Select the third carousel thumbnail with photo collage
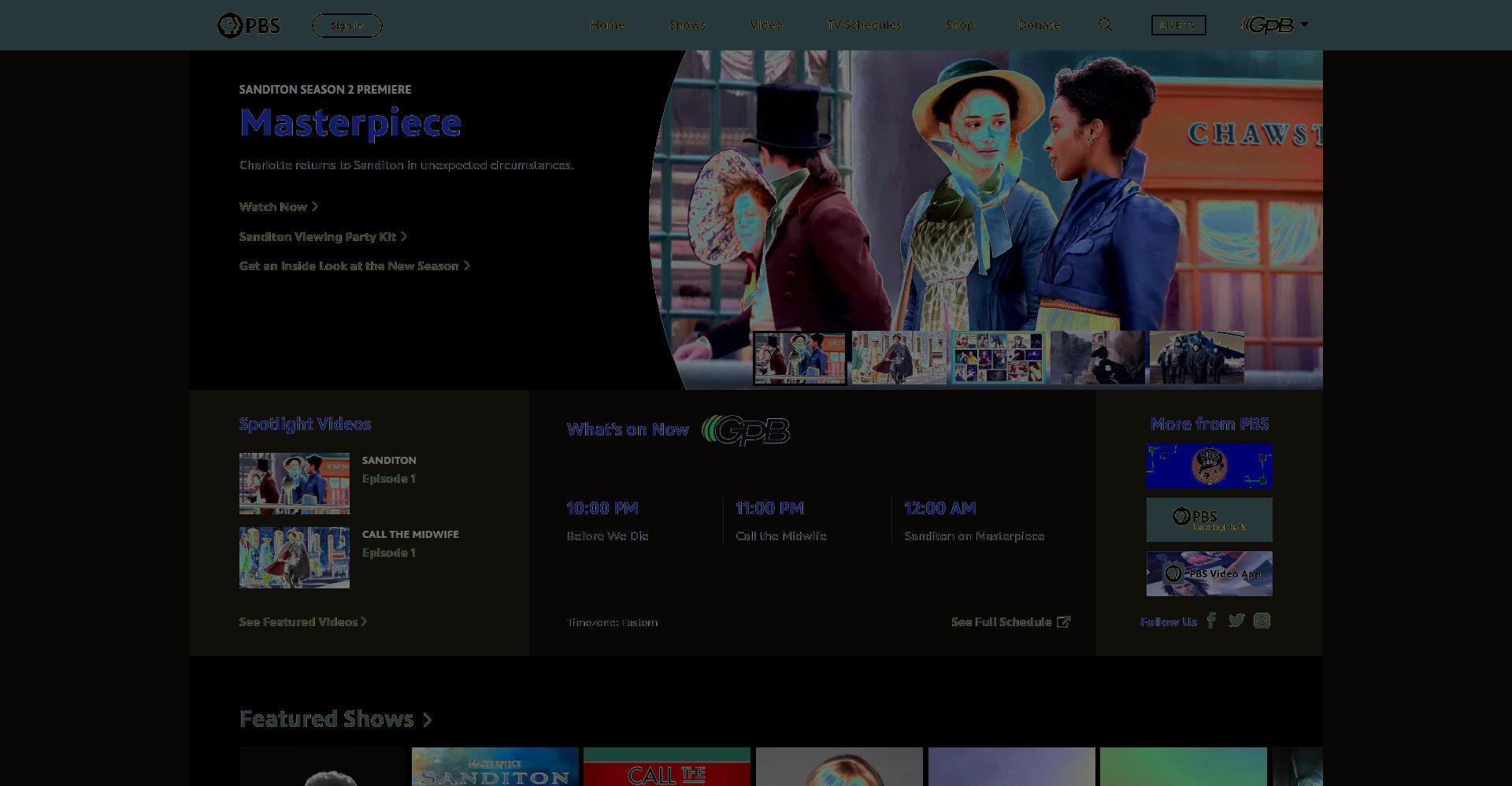The width and height of the screenshot is (1512, 786). 998,358
